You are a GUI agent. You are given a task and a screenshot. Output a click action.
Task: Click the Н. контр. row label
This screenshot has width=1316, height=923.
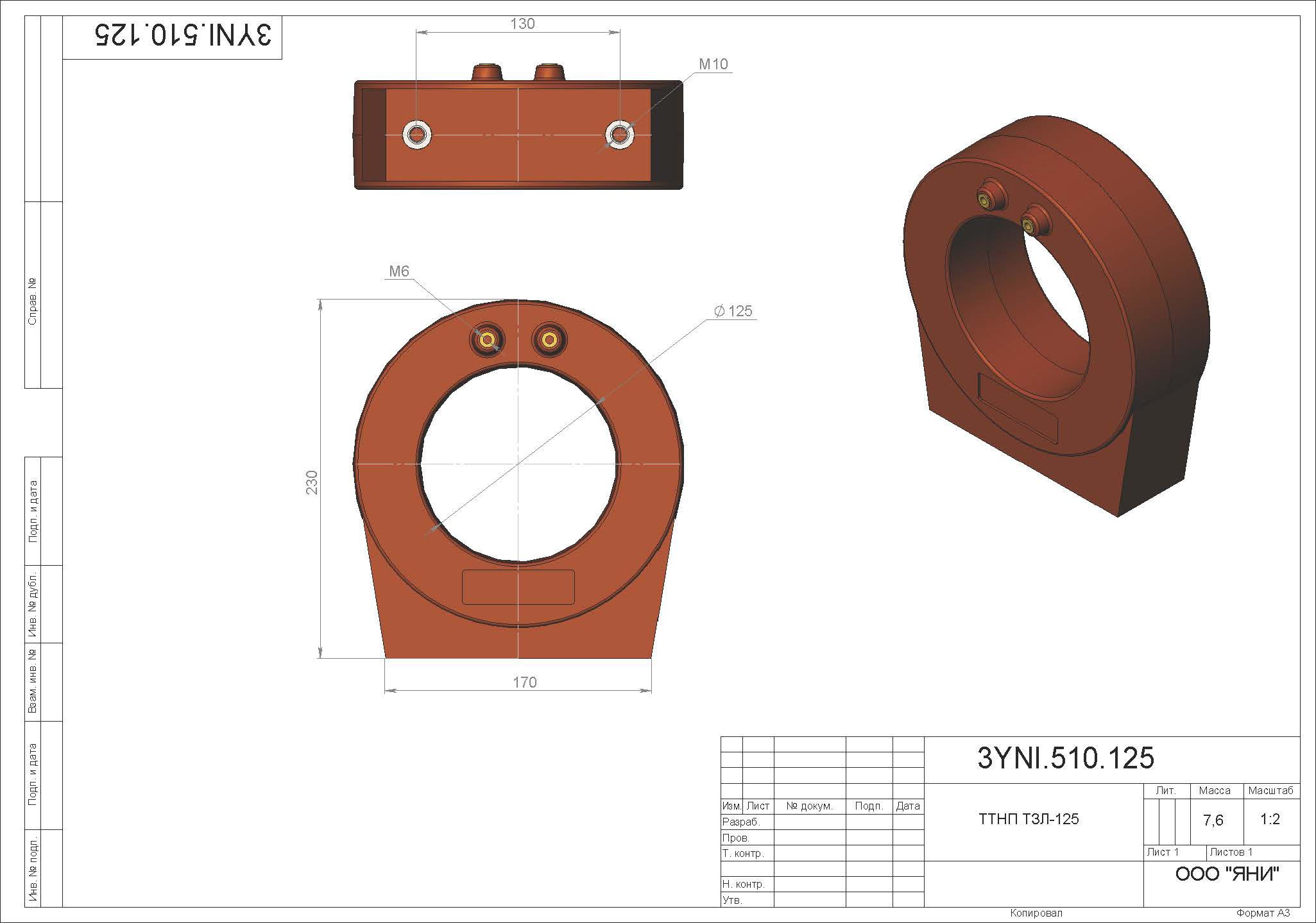coord(743,884)
